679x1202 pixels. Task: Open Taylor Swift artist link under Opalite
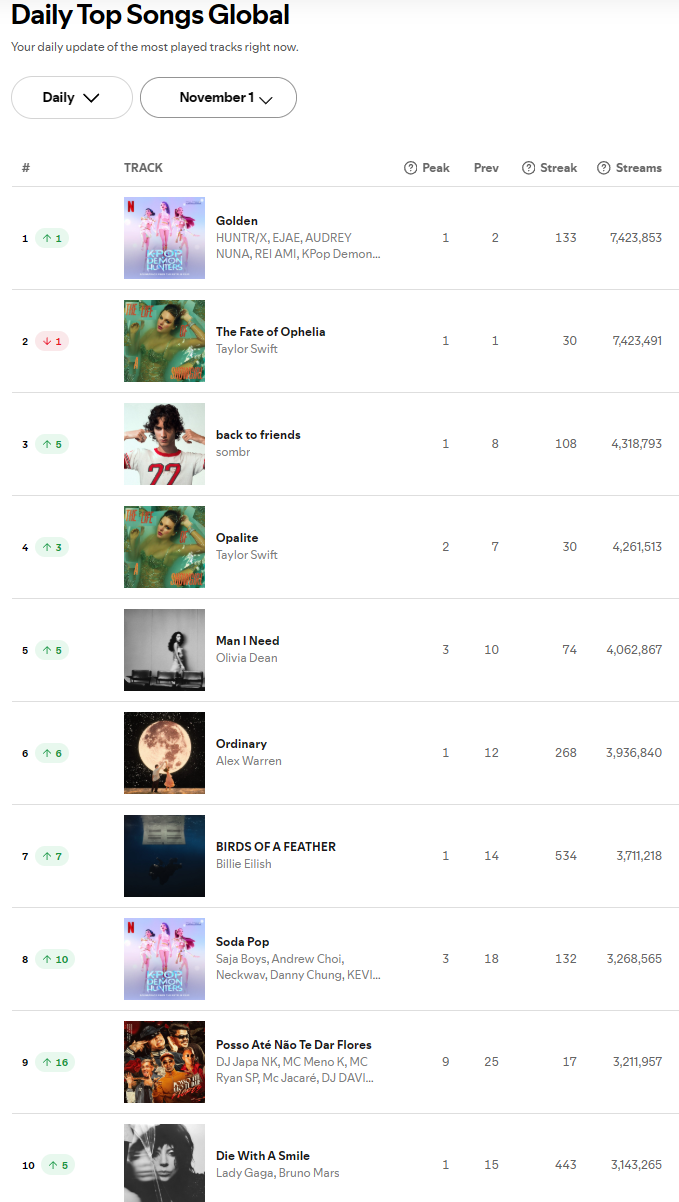[247, 555]
